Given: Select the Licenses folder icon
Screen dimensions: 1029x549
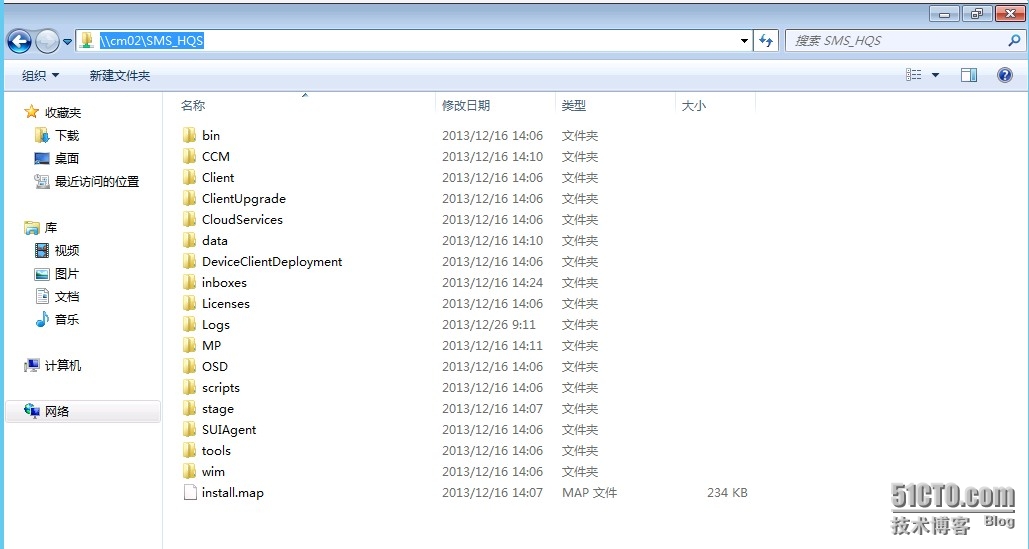Looking at the screenshot, I should point(189,303).
